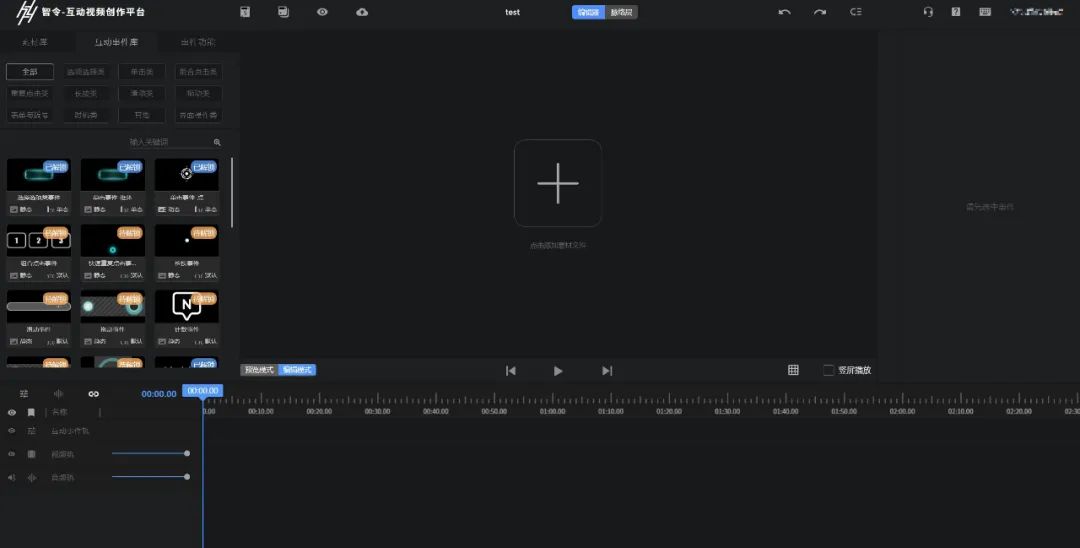The height and width of the screenshot is (548, 1080).
Task: Click the keyword search input field
Action: point(170,142)
